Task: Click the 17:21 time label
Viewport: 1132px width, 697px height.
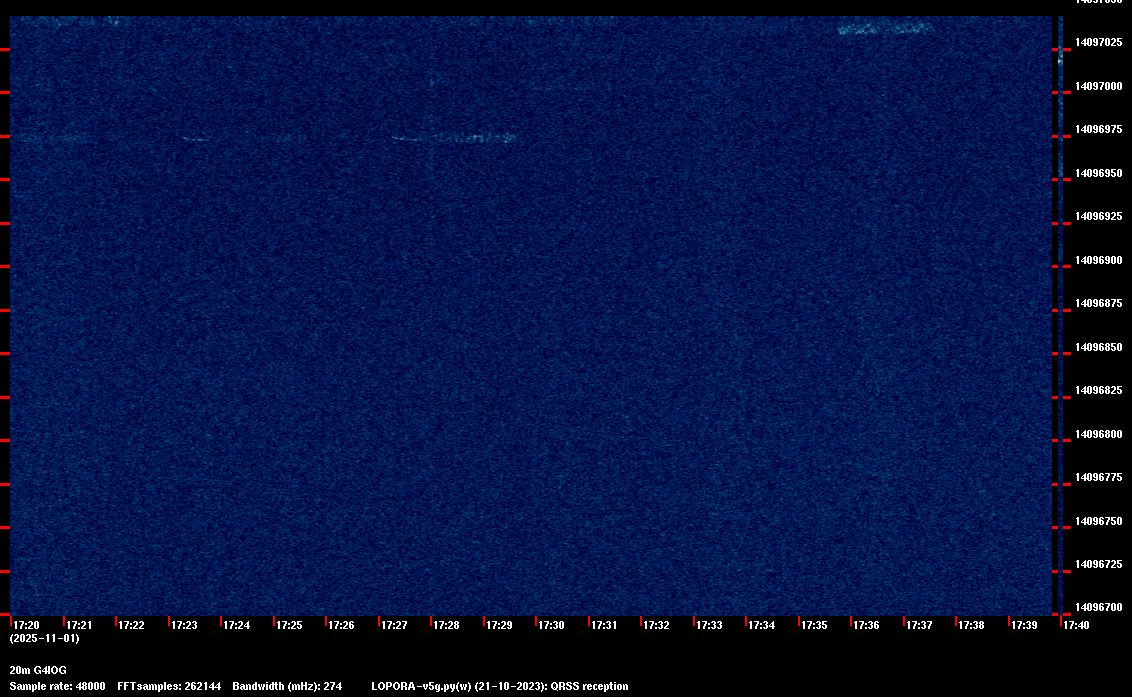Action: point(79,625)
